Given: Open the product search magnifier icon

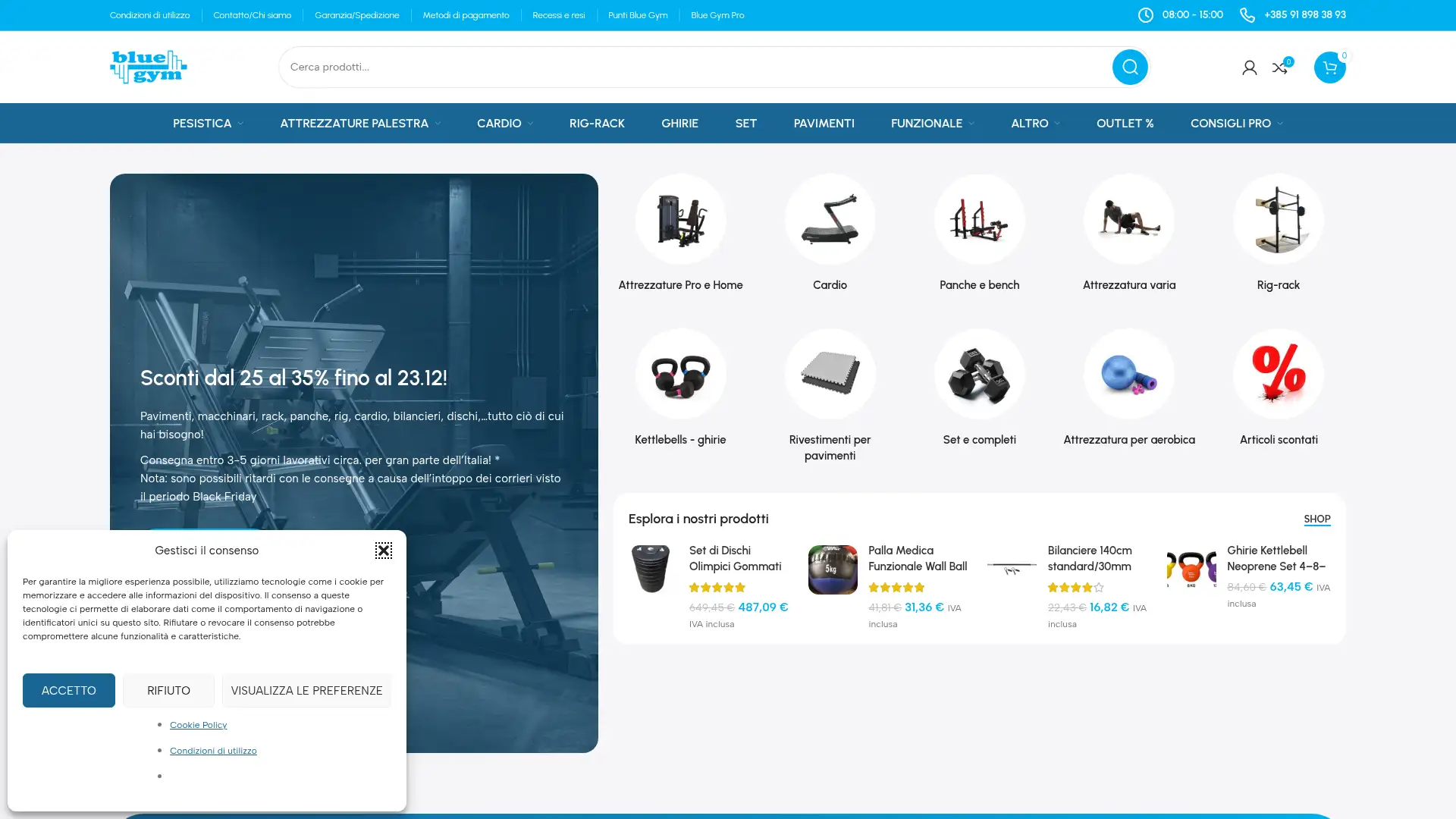Looking at the screenshot, I should (1129, 67).
